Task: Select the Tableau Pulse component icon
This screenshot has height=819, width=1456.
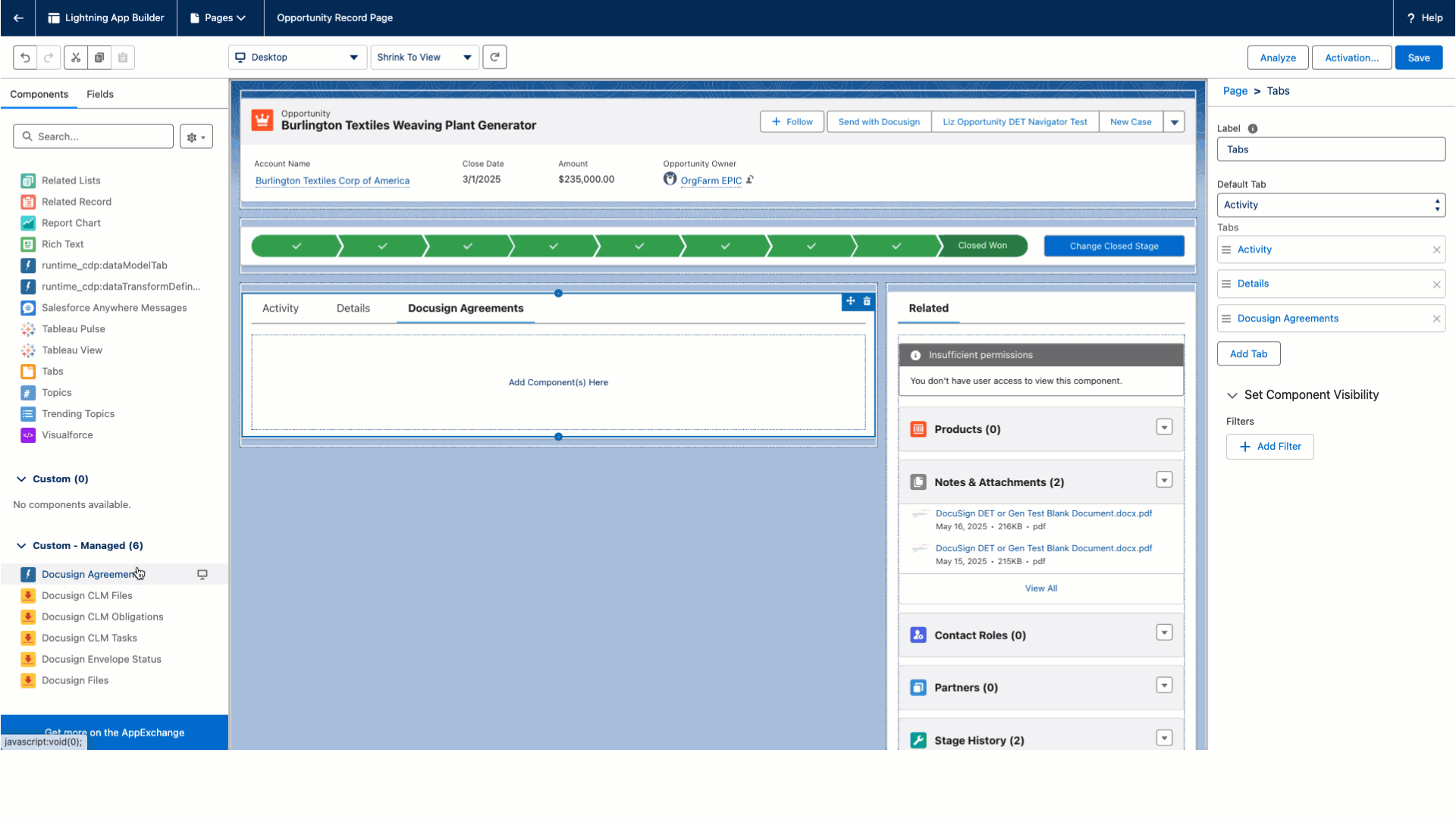Action: tap(28, 328)
